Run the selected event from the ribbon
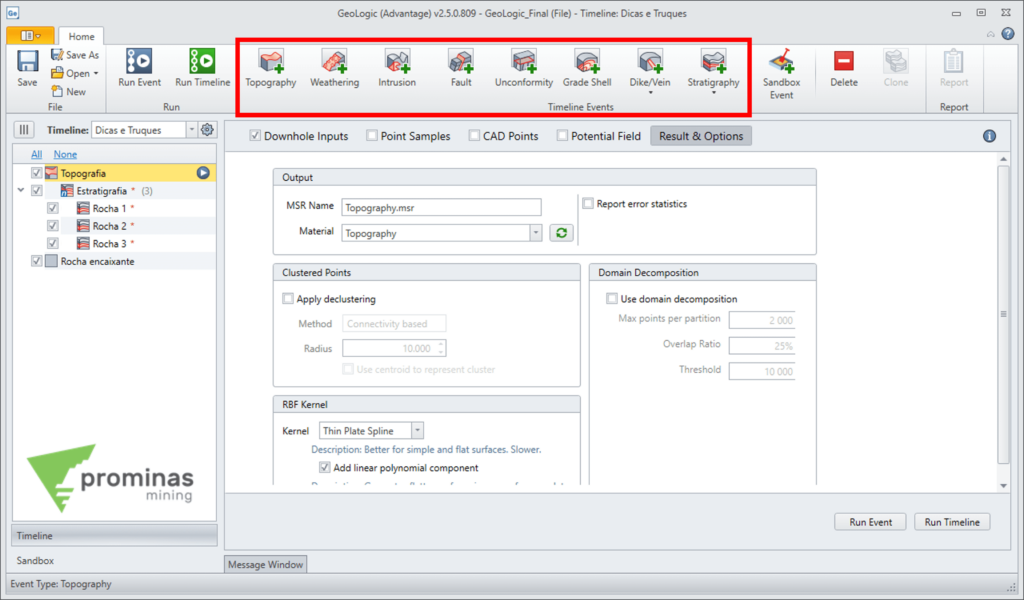 point(139,68)
